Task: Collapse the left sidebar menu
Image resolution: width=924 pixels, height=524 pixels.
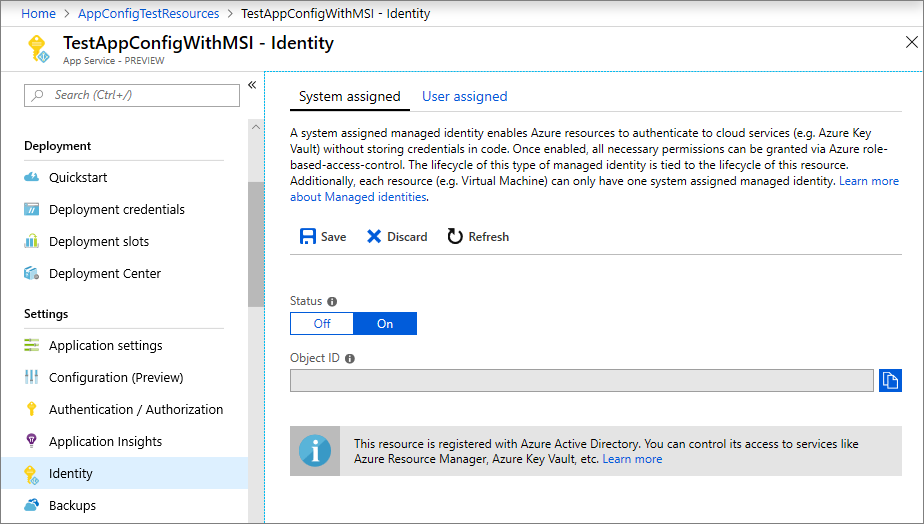Action: click(x=252, y=85)
